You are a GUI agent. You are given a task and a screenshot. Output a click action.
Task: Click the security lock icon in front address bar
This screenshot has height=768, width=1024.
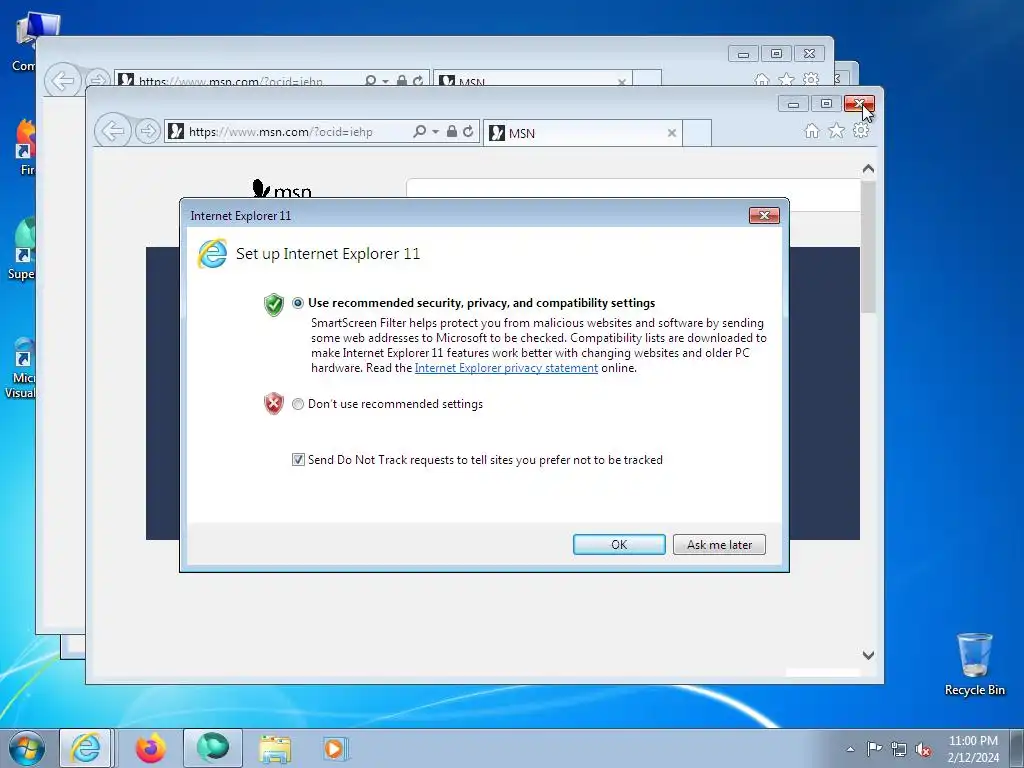[x=452, y=131]
